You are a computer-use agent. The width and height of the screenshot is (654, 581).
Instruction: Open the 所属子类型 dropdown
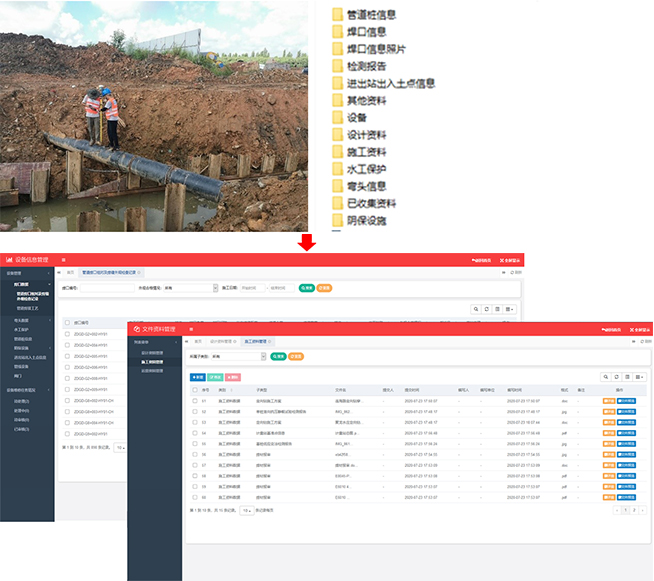tap(237, 355)
